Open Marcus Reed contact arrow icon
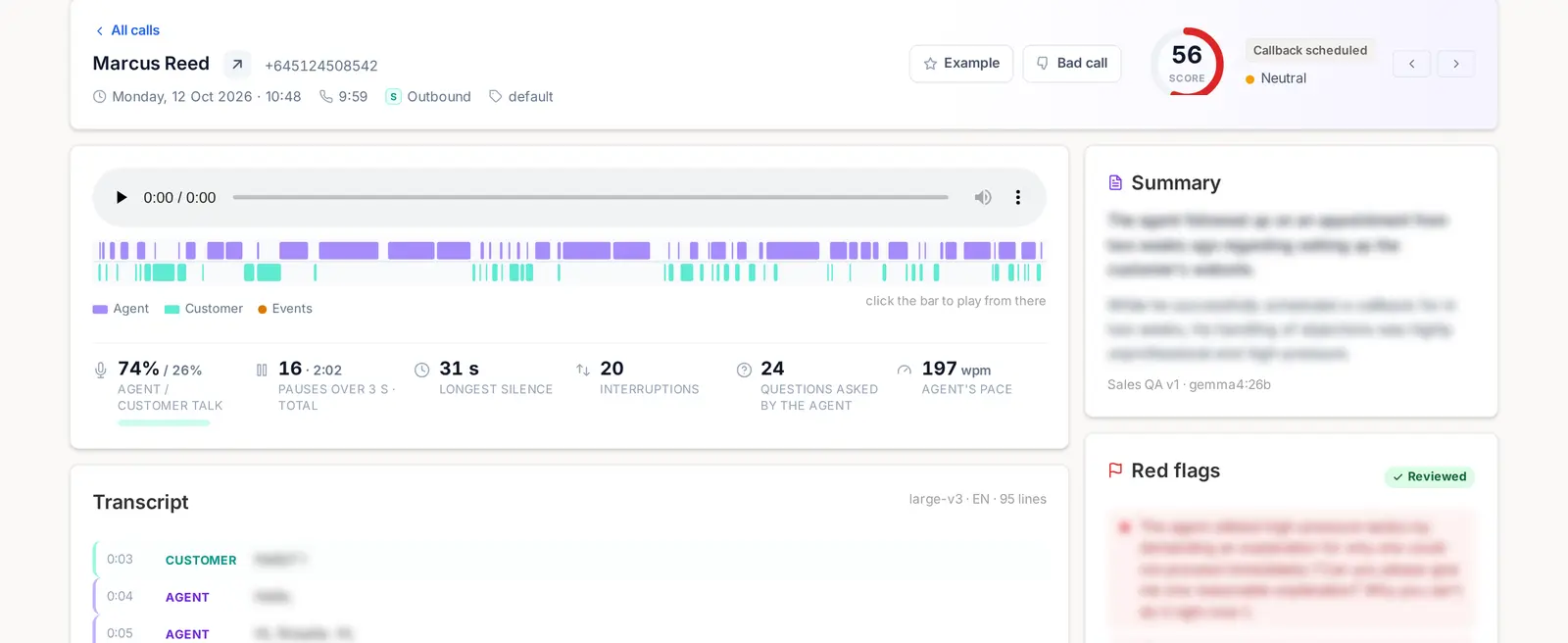 point(237,65)
